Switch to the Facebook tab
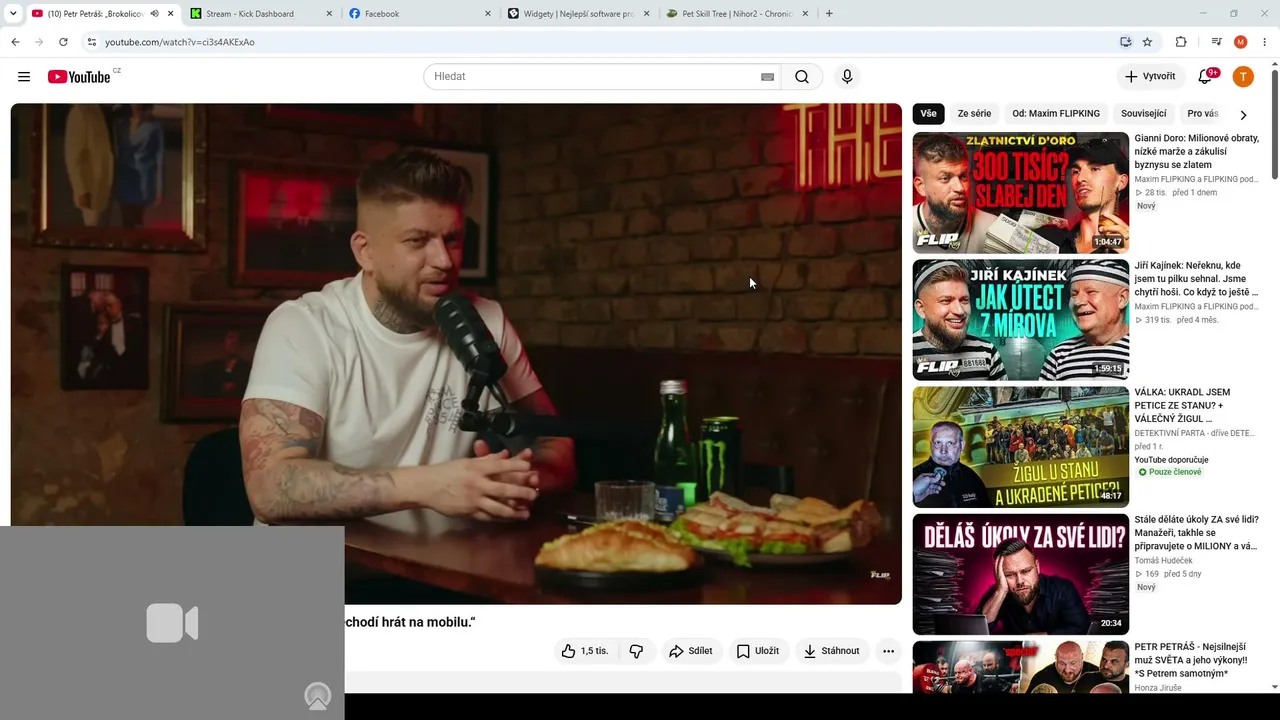 pyautogui.click(x=420, y=14)
